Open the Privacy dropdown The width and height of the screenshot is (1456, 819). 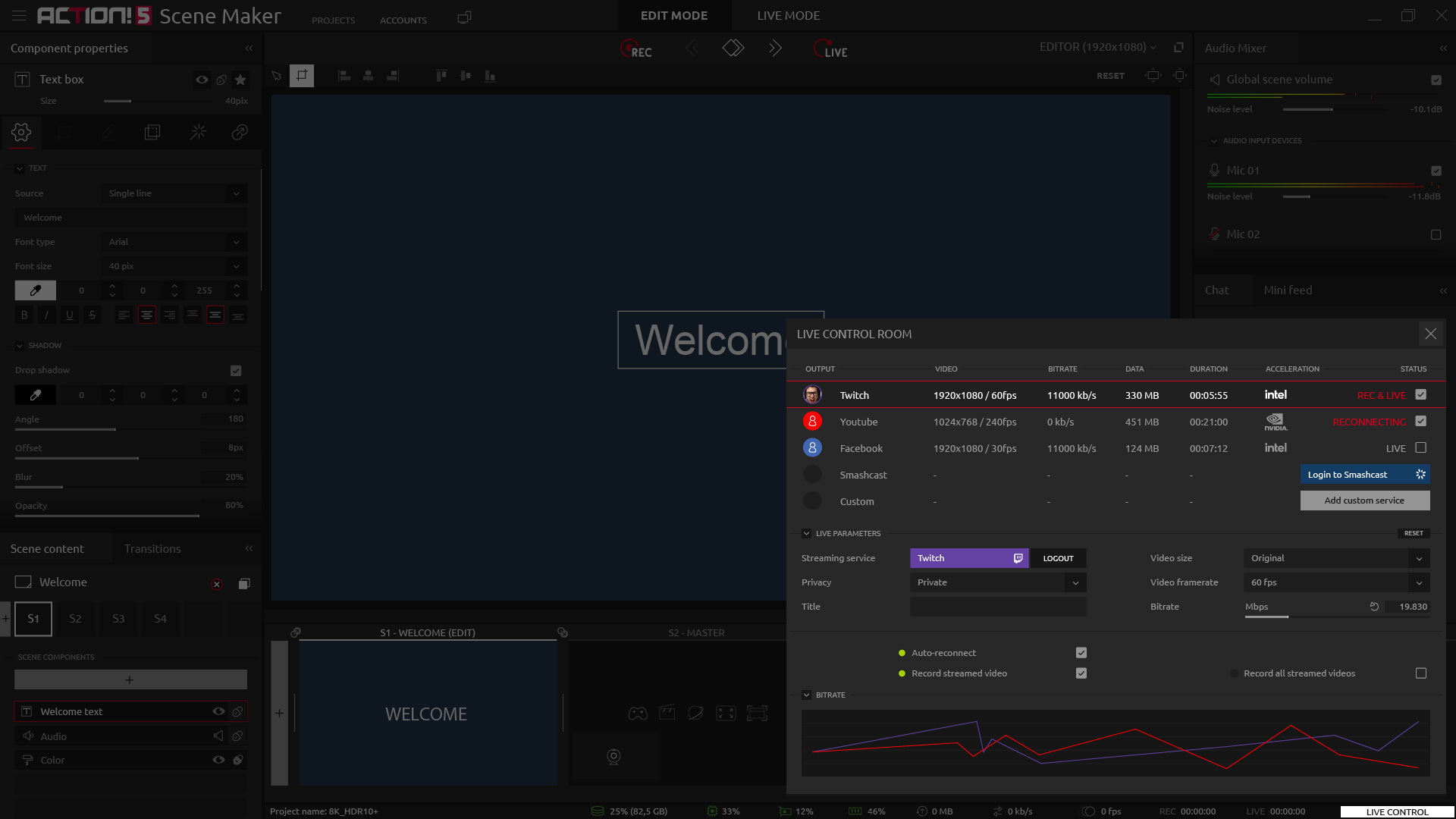tap(998, 582)
